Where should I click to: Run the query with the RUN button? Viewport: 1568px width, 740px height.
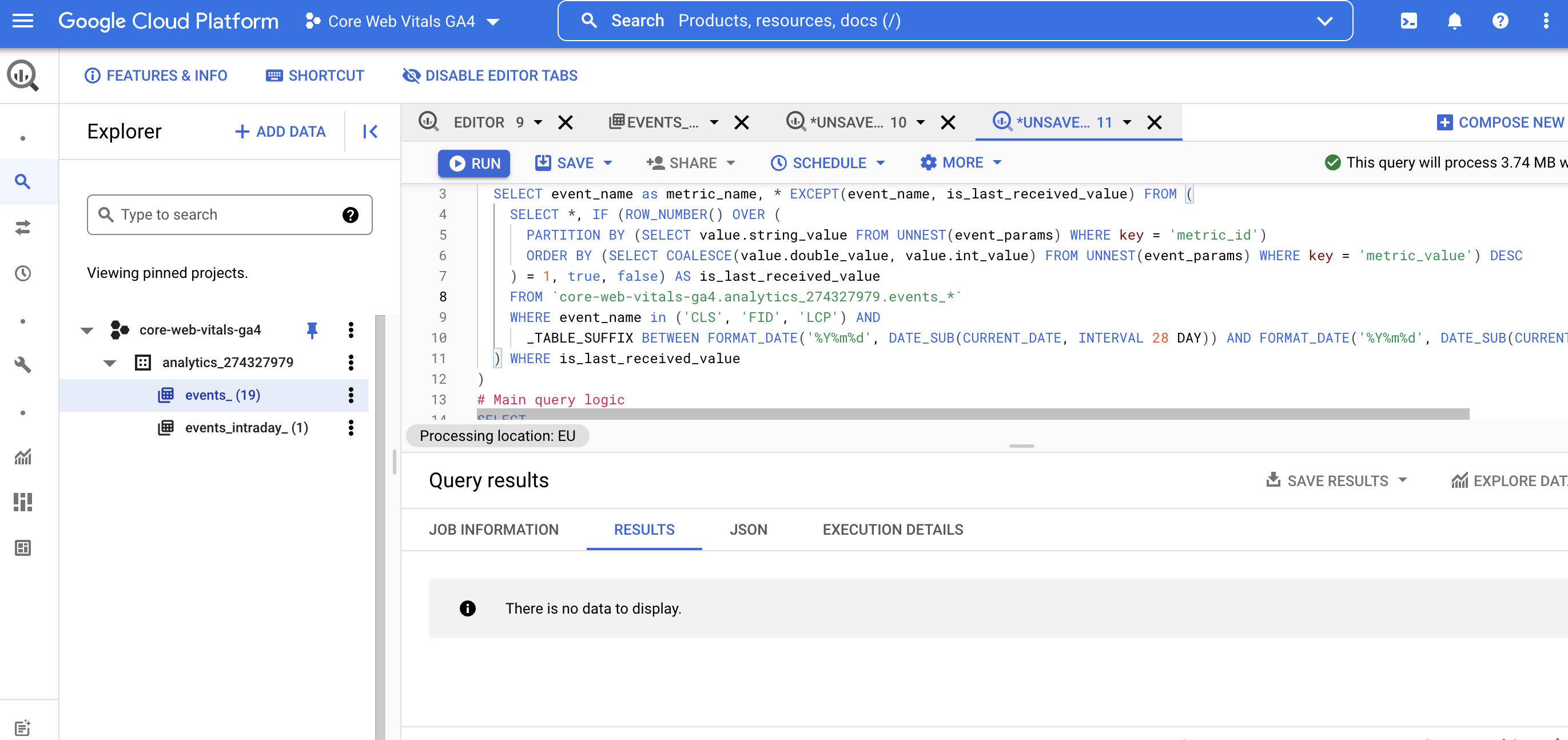pos(473,162)
